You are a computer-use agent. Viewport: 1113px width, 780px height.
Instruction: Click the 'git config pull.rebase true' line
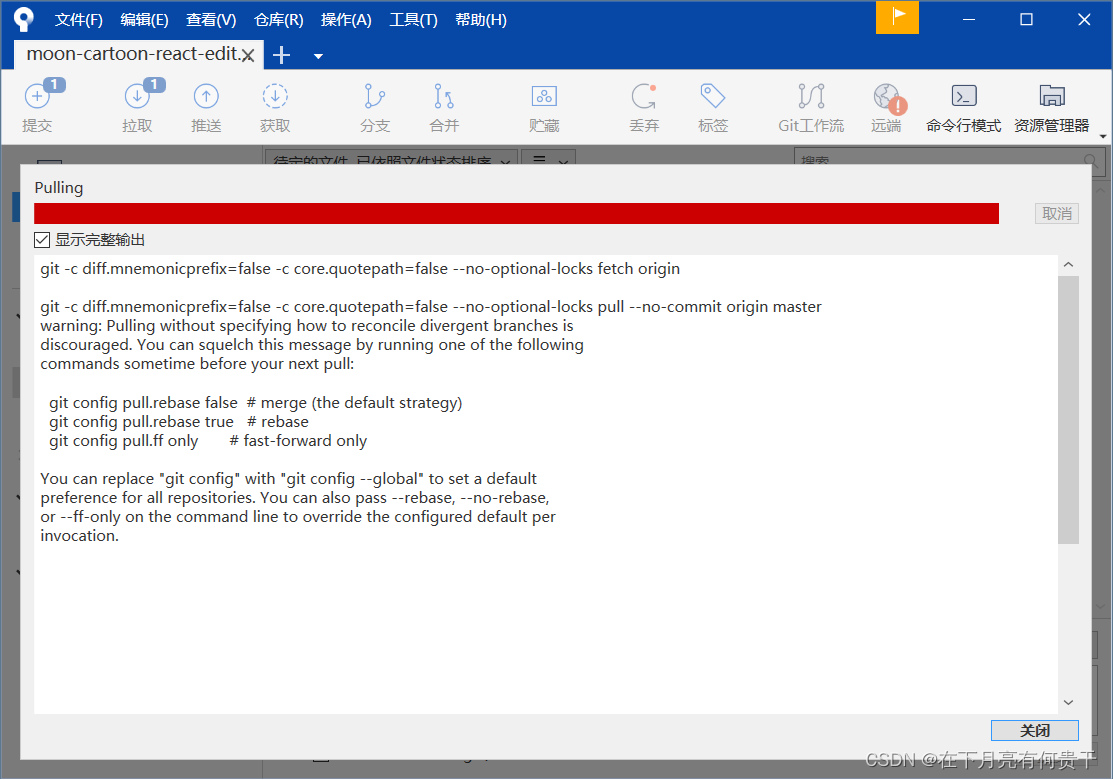click(x=179, y=422)
